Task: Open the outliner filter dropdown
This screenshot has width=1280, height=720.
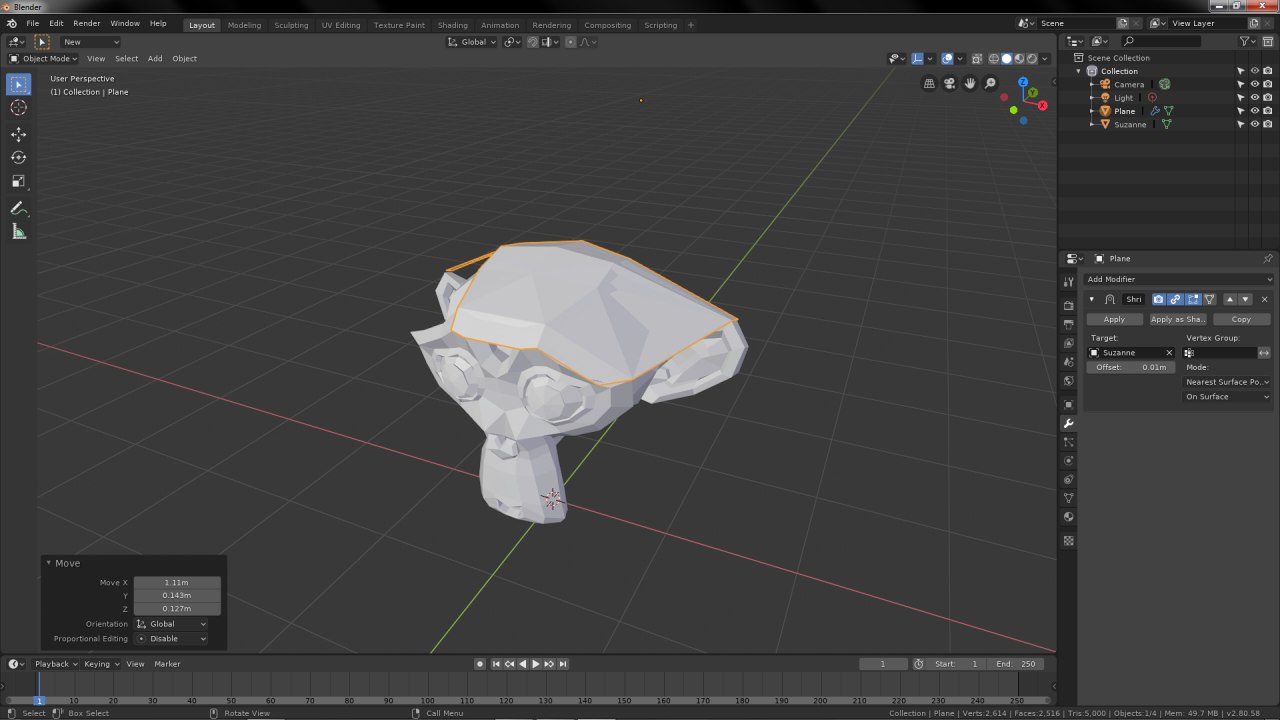Action: point(1247,41)
